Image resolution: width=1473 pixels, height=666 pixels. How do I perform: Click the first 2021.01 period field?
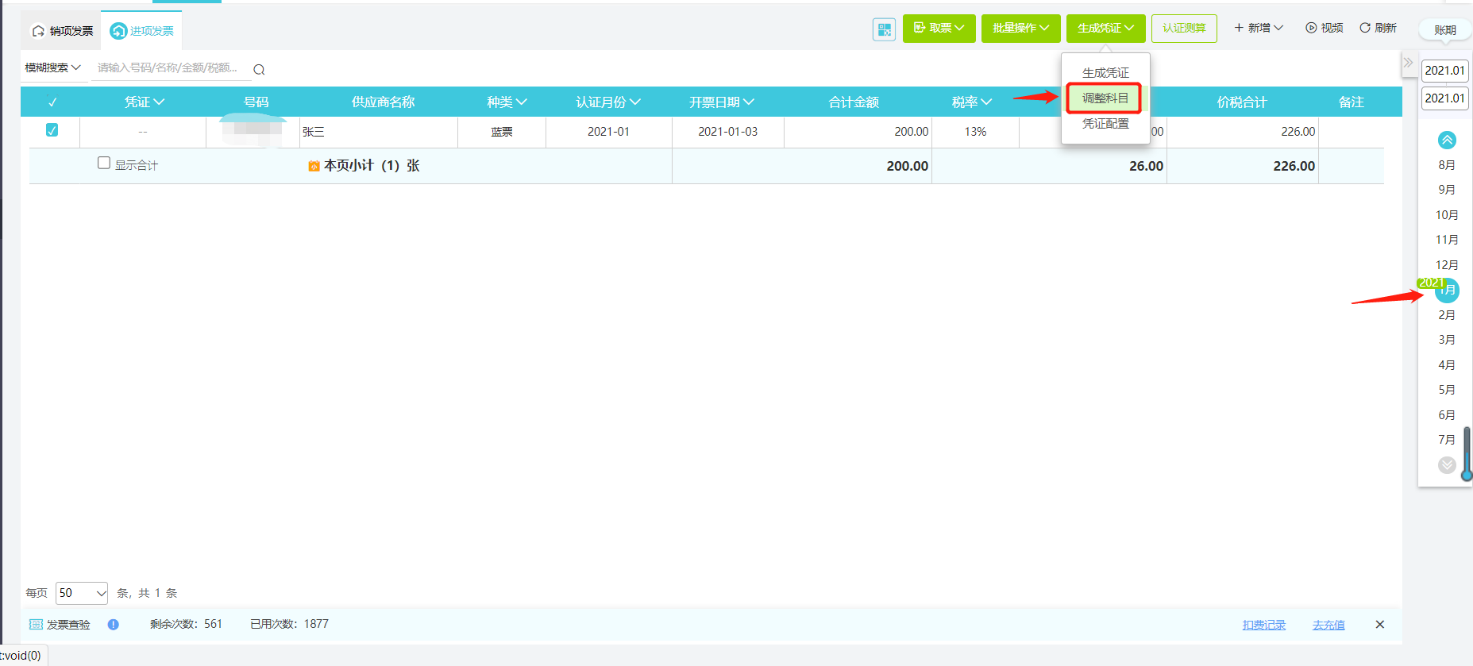coord(1445,71)
